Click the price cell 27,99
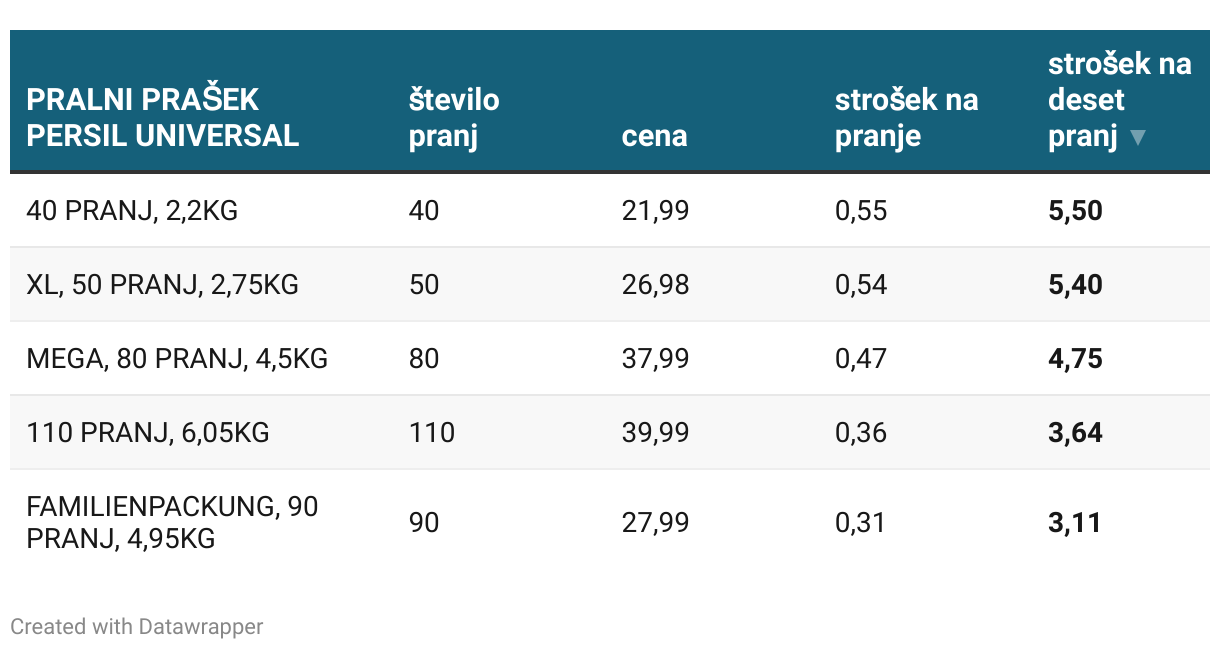The width and height of the screenshot is (1220, 650). (655, 523)
